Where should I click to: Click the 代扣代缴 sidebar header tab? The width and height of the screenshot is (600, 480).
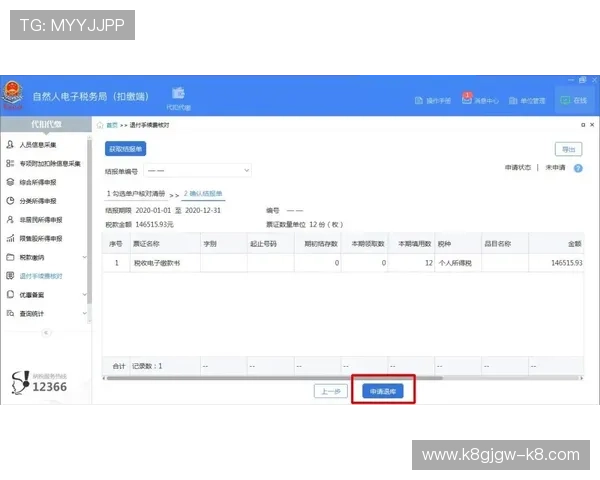[46, 124]
